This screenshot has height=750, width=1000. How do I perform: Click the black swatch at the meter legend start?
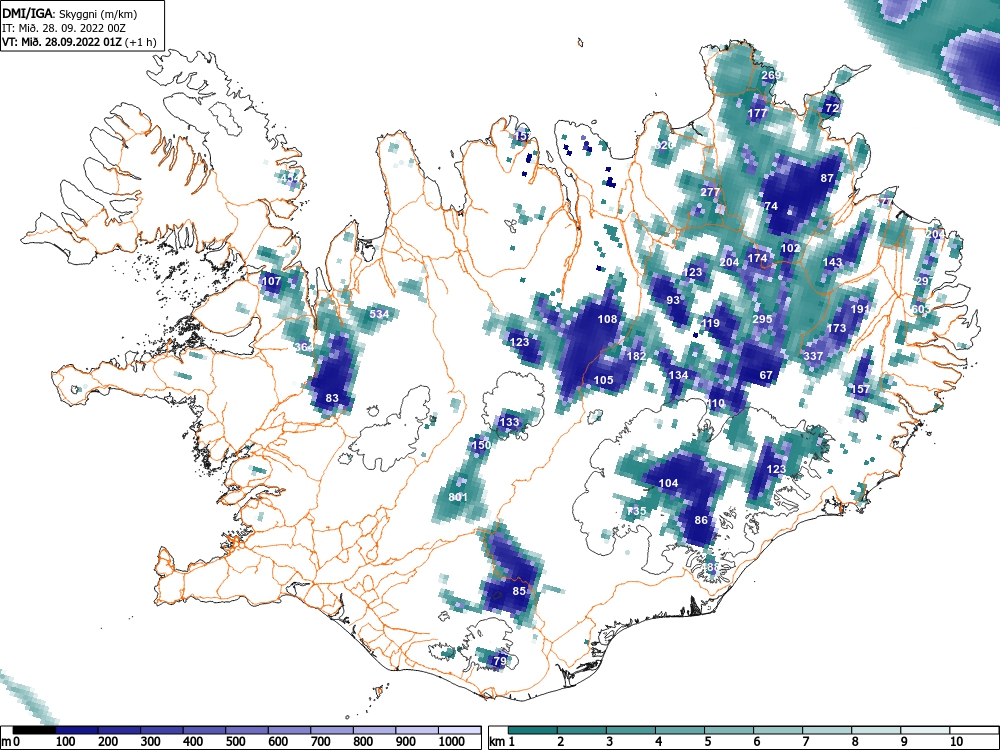coord(34,730)
